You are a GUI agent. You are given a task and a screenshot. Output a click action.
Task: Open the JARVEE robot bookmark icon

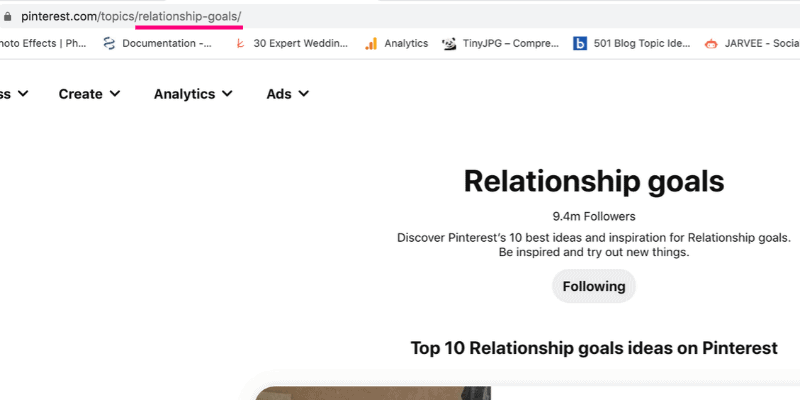[x=711, y=44]
